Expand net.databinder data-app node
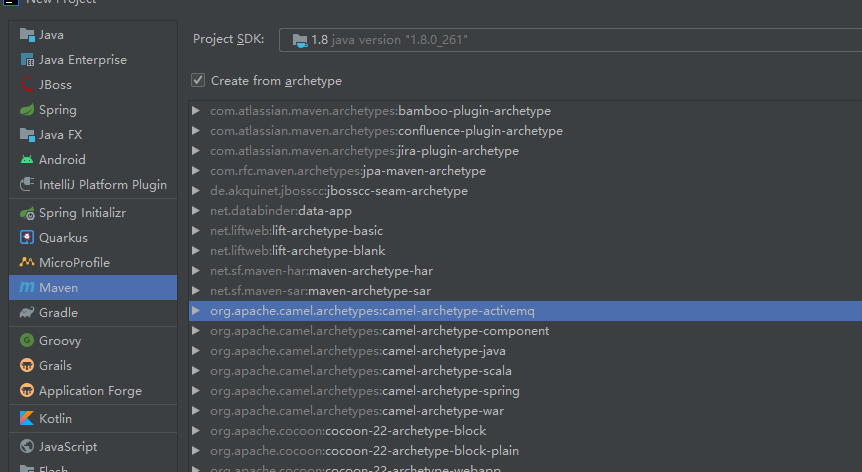Screen dimensions: 862x472 pyautogui.click(x=196, y=210)
